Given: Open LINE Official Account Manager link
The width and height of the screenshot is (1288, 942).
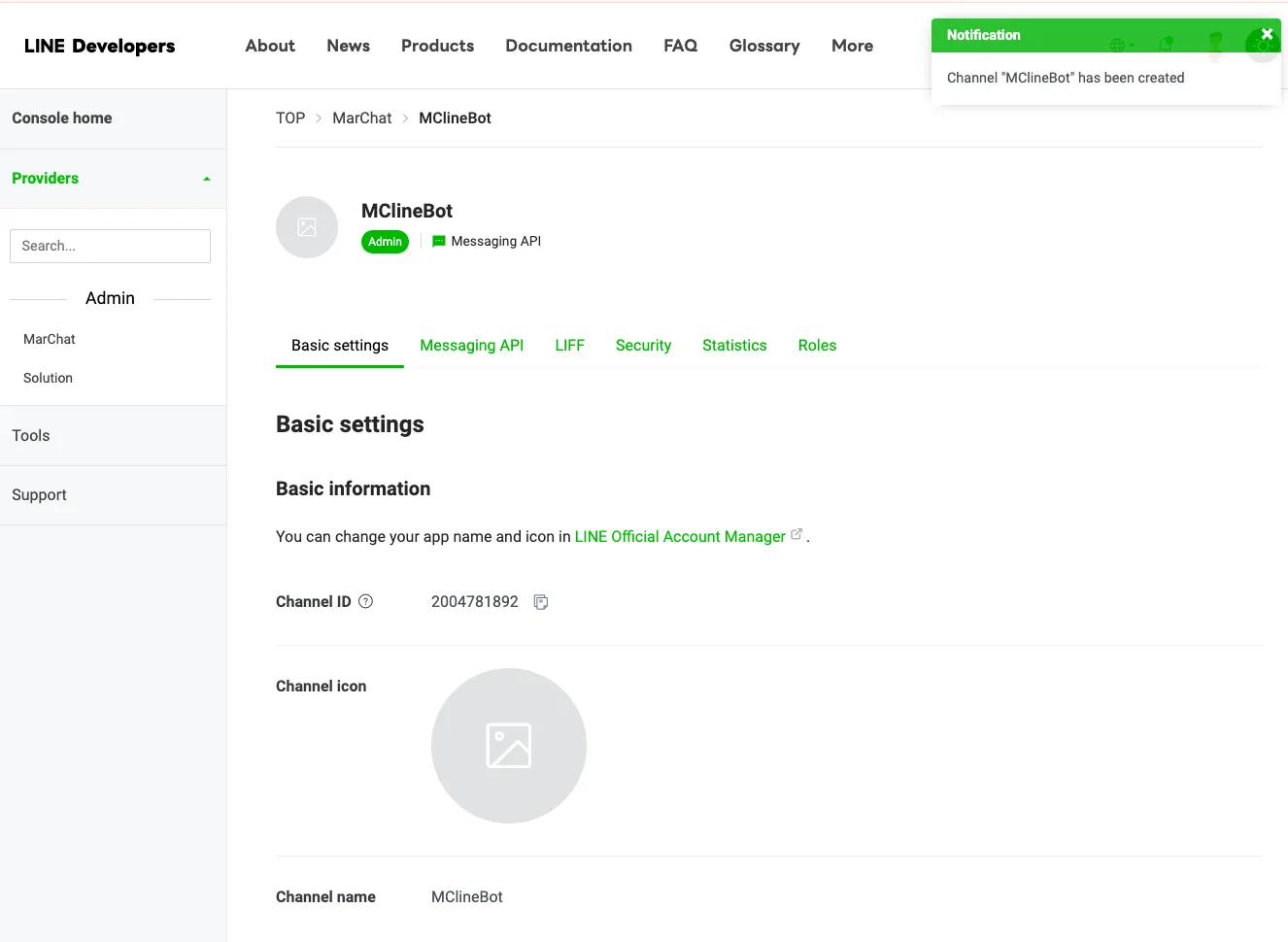Looking at the screenshot, I should tap(680, 536).
